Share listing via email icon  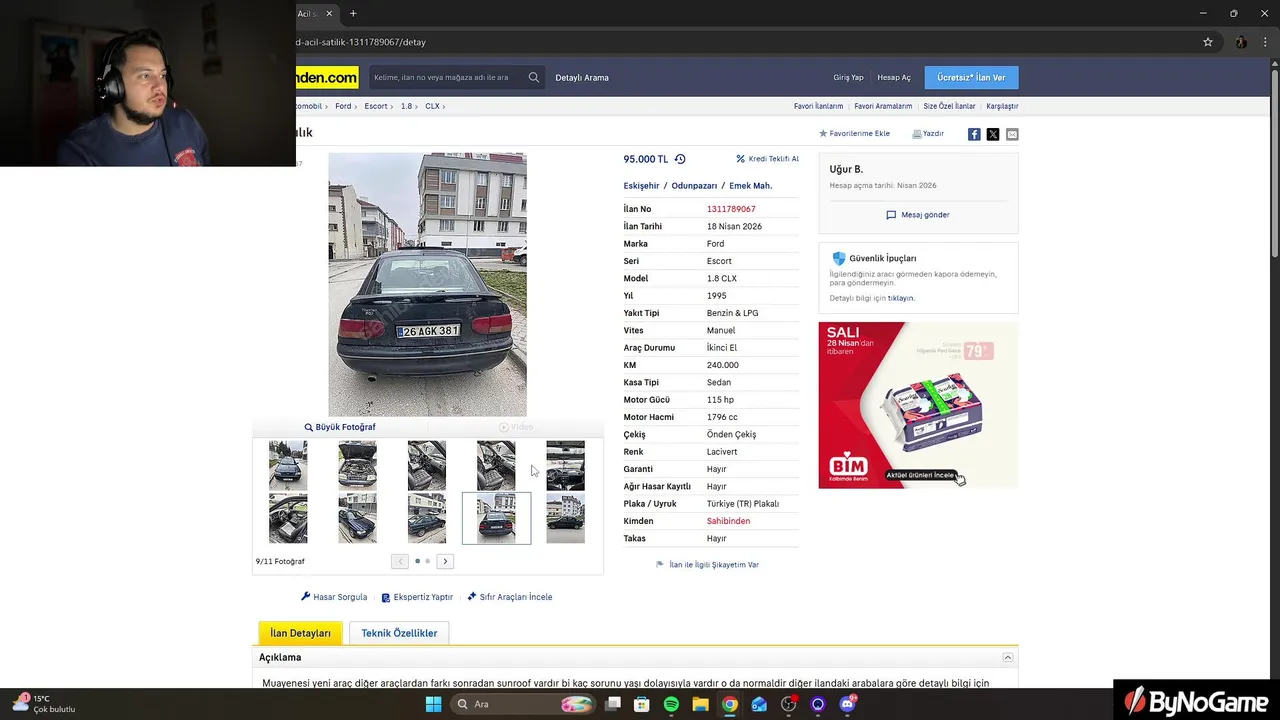click(1012, 134)
